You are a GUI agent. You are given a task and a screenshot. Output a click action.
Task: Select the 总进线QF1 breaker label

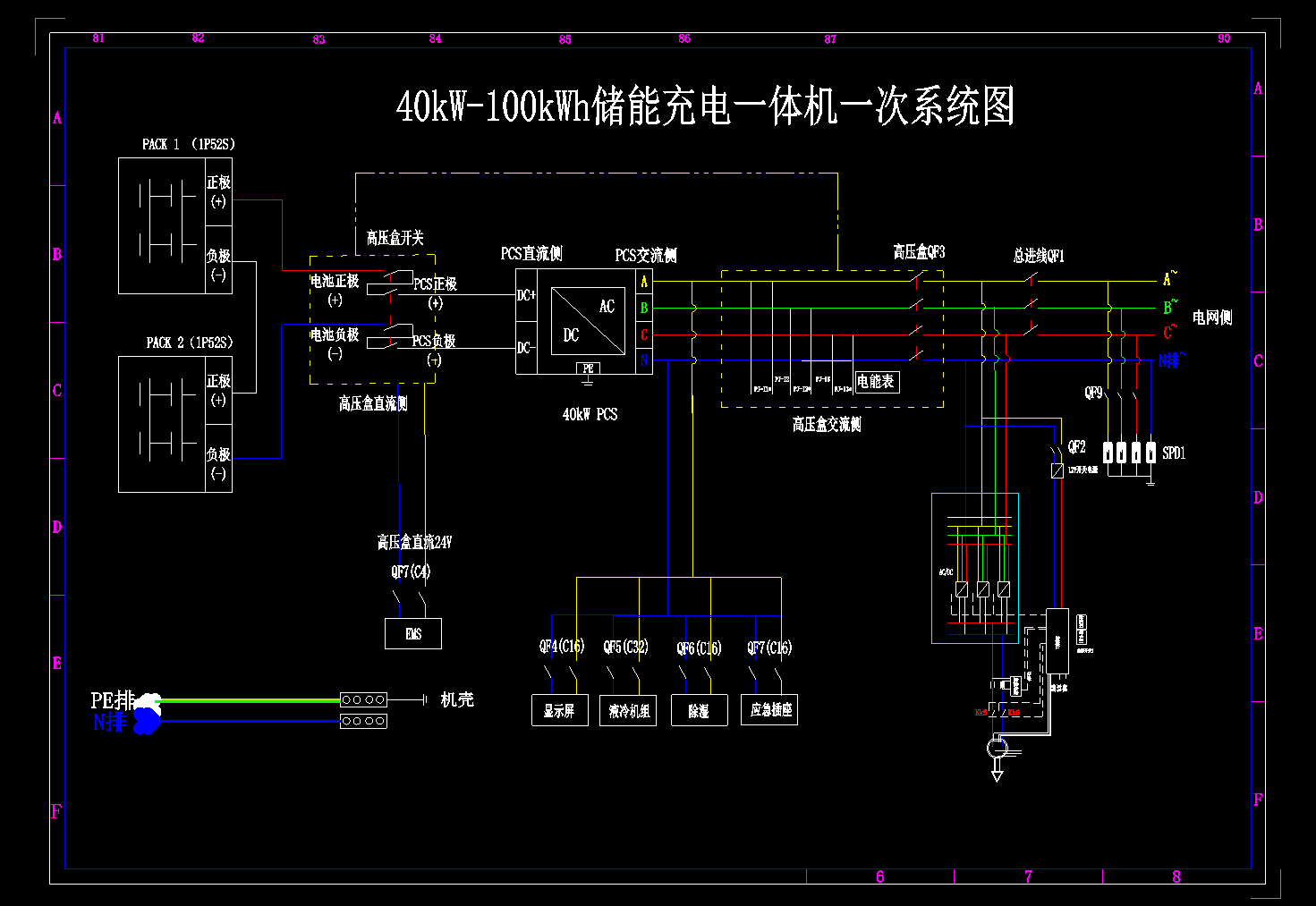1039,256
